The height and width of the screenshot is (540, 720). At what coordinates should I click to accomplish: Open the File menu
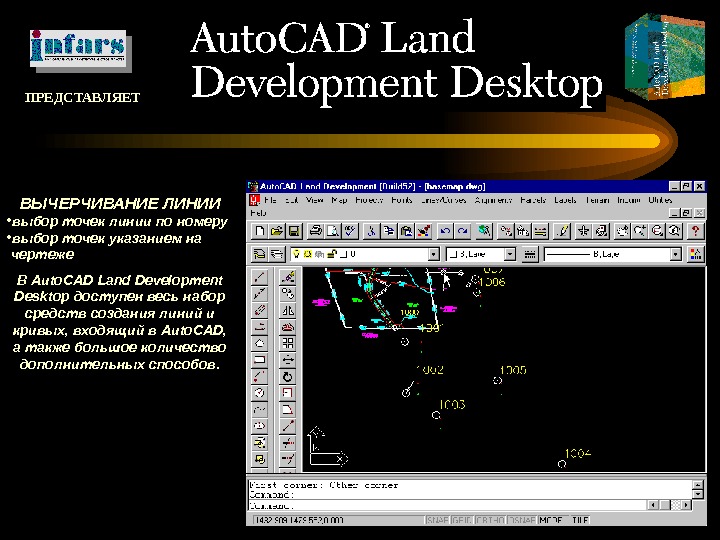pyautogui.click(x=270, y=200)
